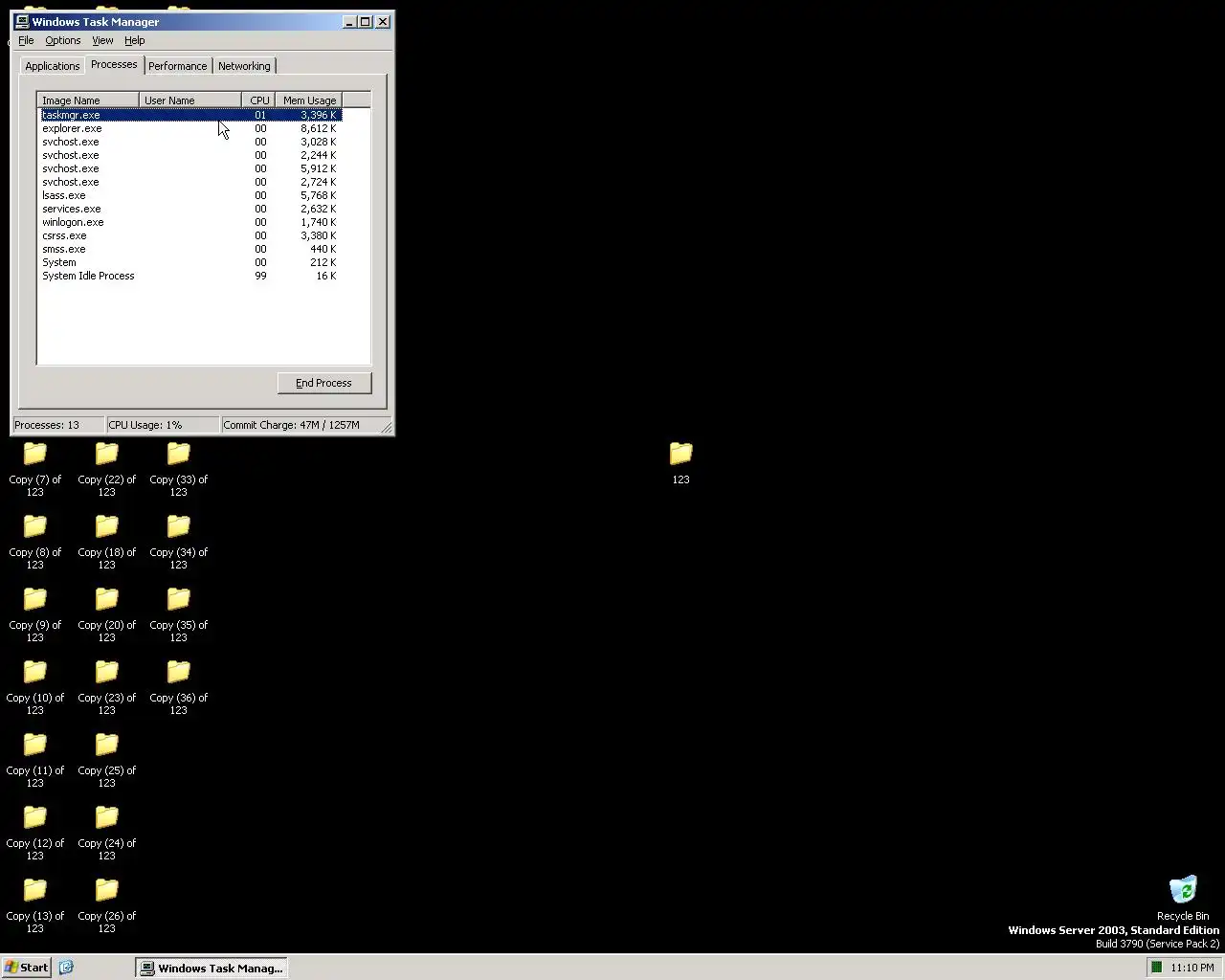Sort processes by Mem Usage column
Screen dimensions: 1225x980
[x=309, y=100]
